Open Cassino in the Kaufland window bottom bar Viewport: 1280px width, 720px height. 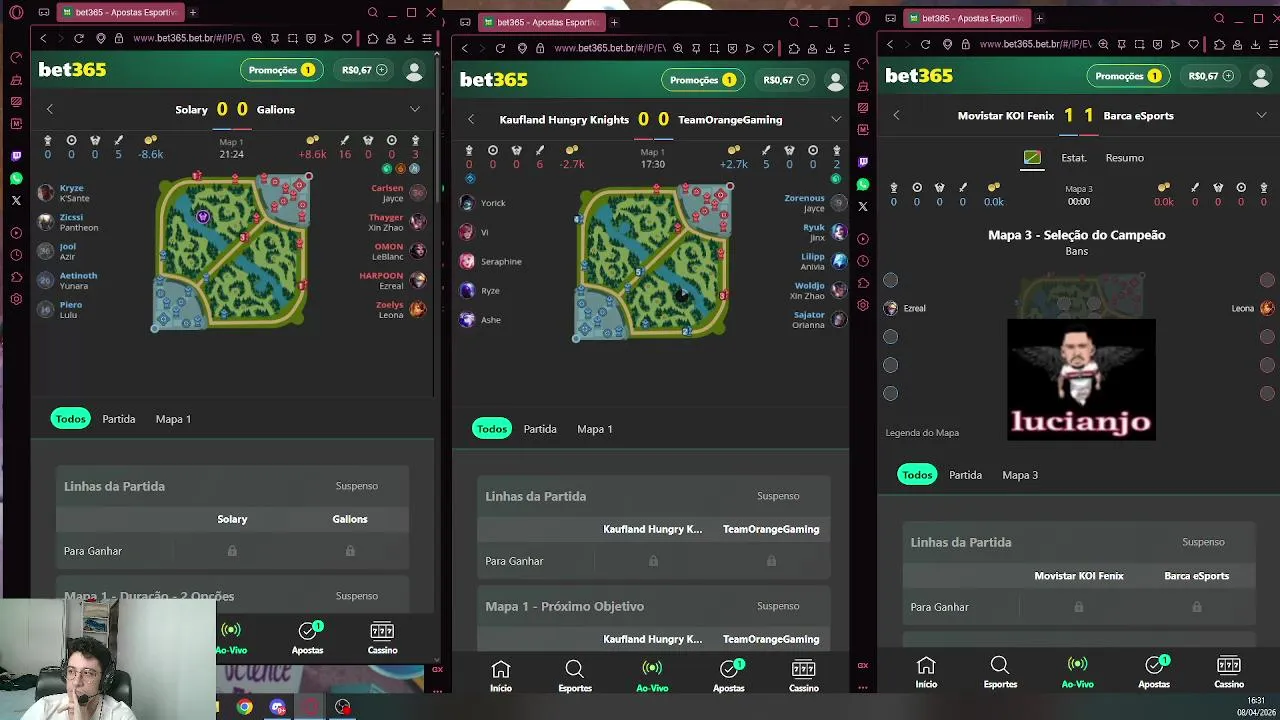coord(804,676)
